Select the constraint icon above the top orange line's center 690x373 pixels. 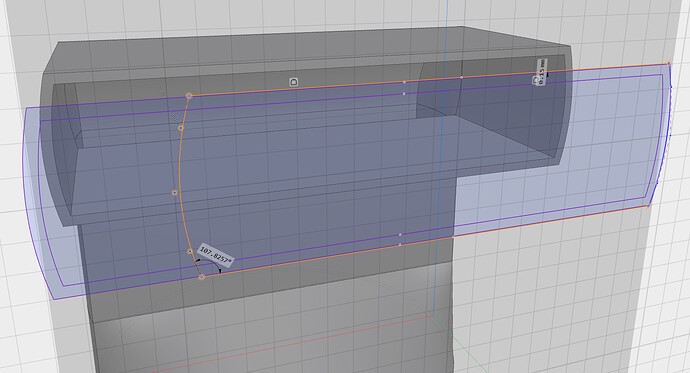click(294, 82)
